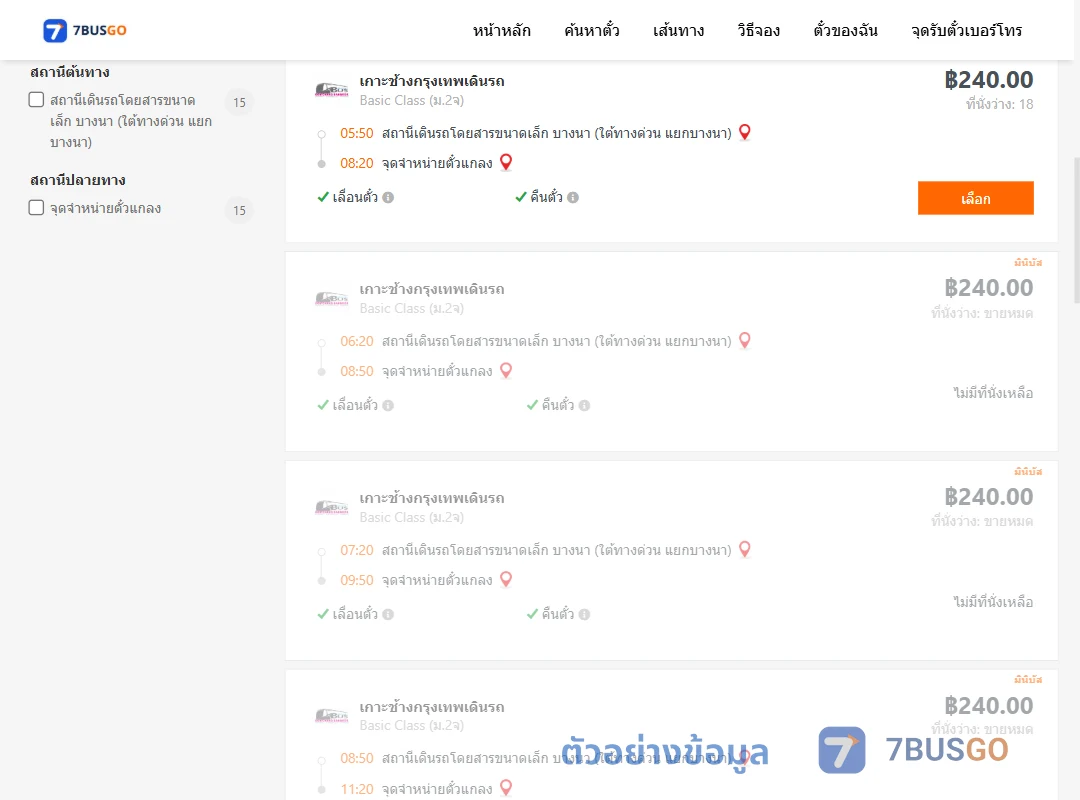
Task: Open the ตั๋วของฉัน menu item
Action: pyautogui.click(x=845, y=30)
